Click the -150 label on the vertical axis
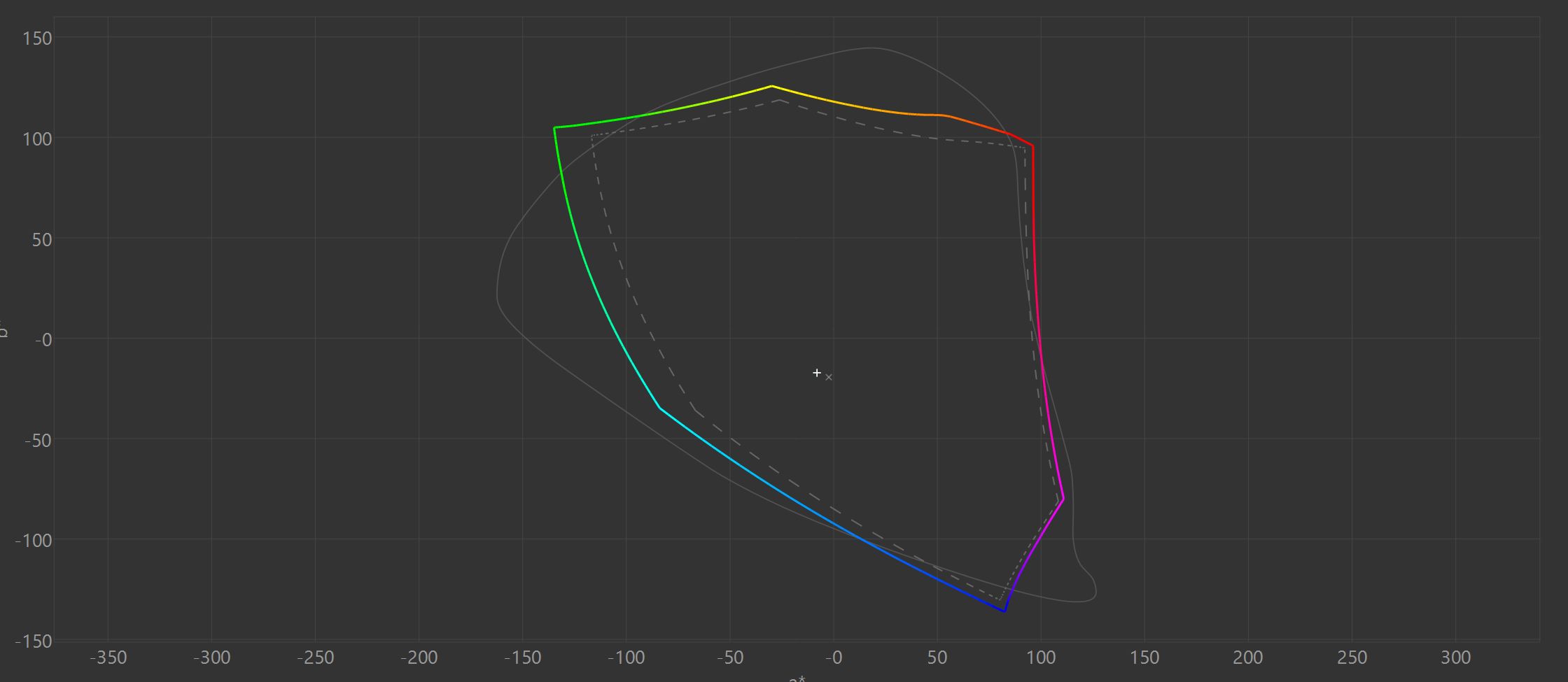1568x682 pixels. 34,641
